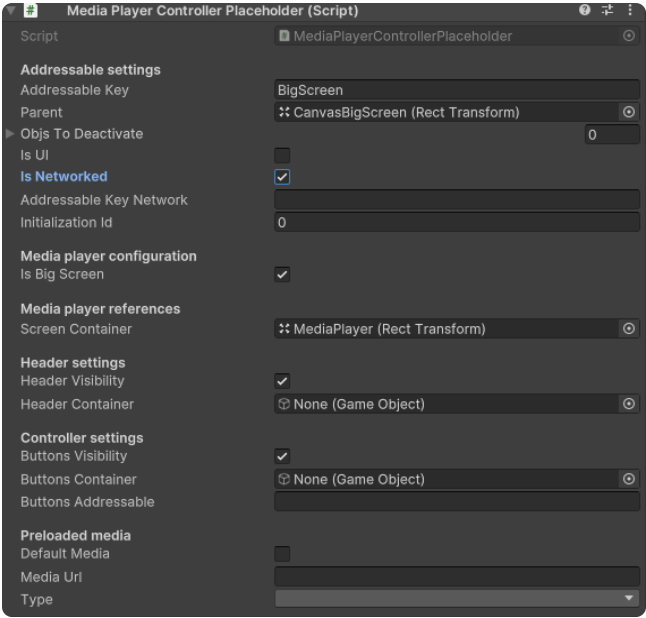The image size is (646, 618).
Task: Click the Addressable Key text field
Action: pyautogui.click(x=456, y=90)
